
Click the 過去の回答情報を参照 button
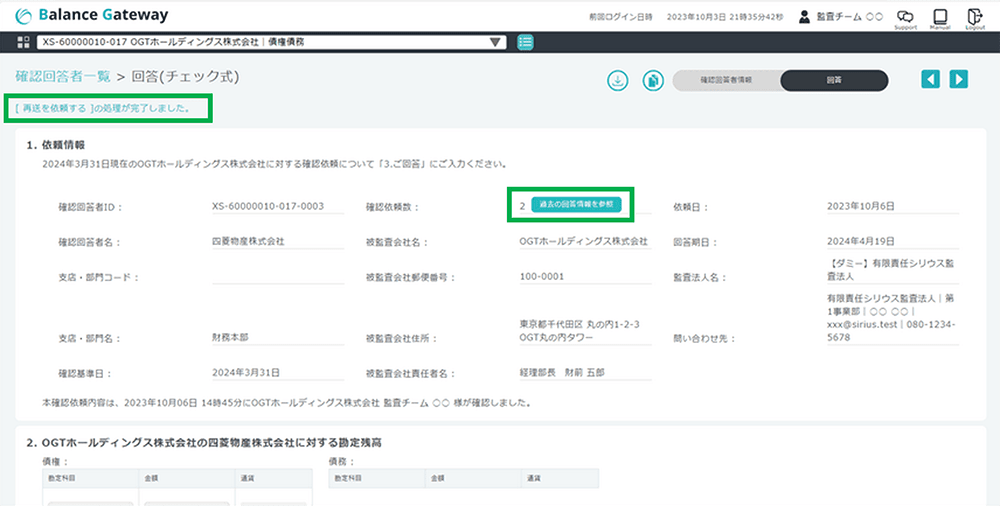(576, 204)
